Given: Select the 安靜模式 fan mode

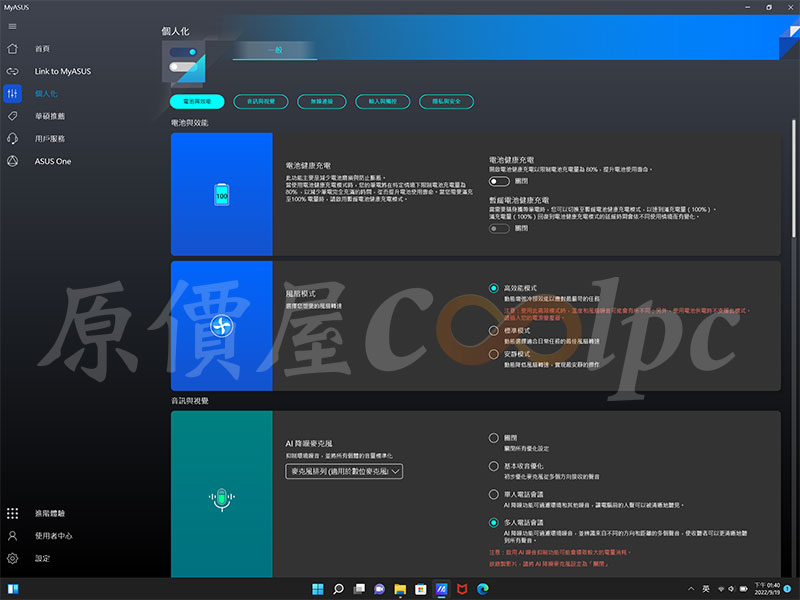Looking at the screenshot, I should pyautogui.click(x=493, y=354).
